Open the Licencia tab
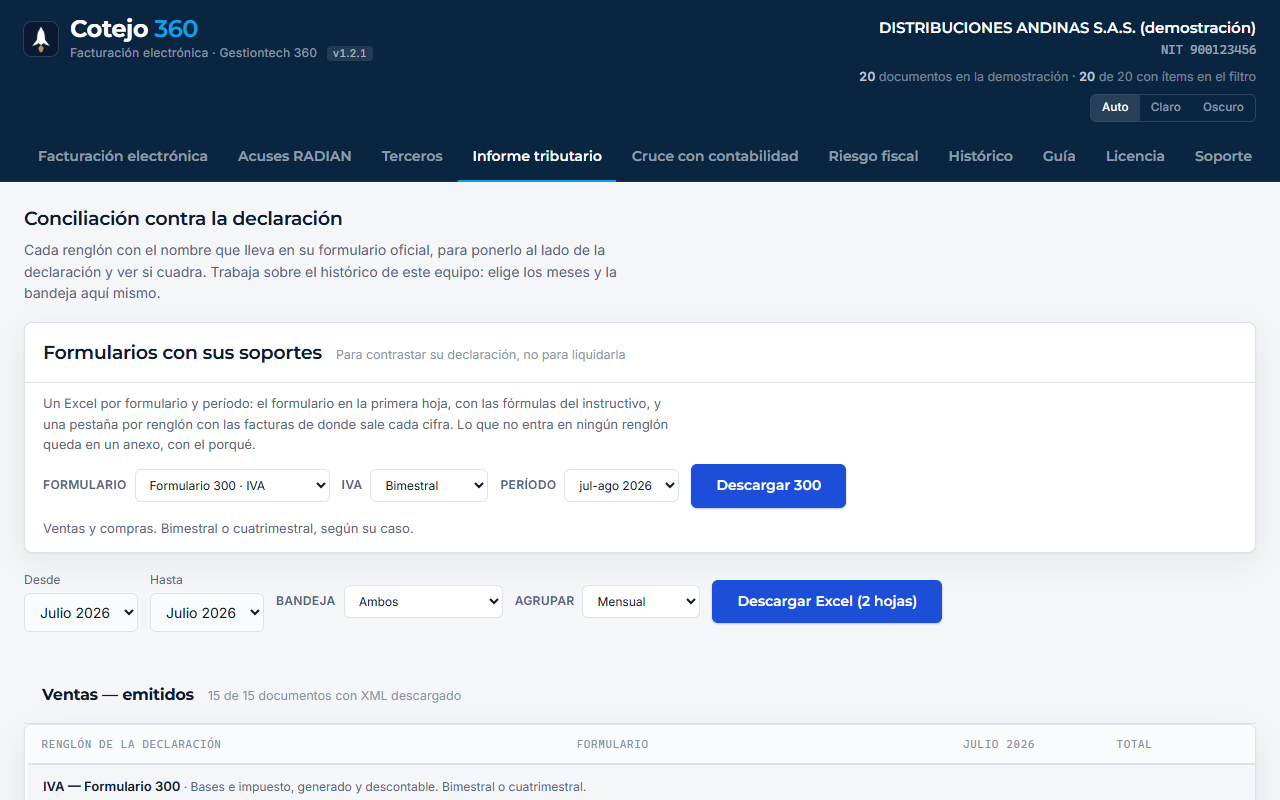Viewport: 1280px width, 800px height. point(1135,156)
